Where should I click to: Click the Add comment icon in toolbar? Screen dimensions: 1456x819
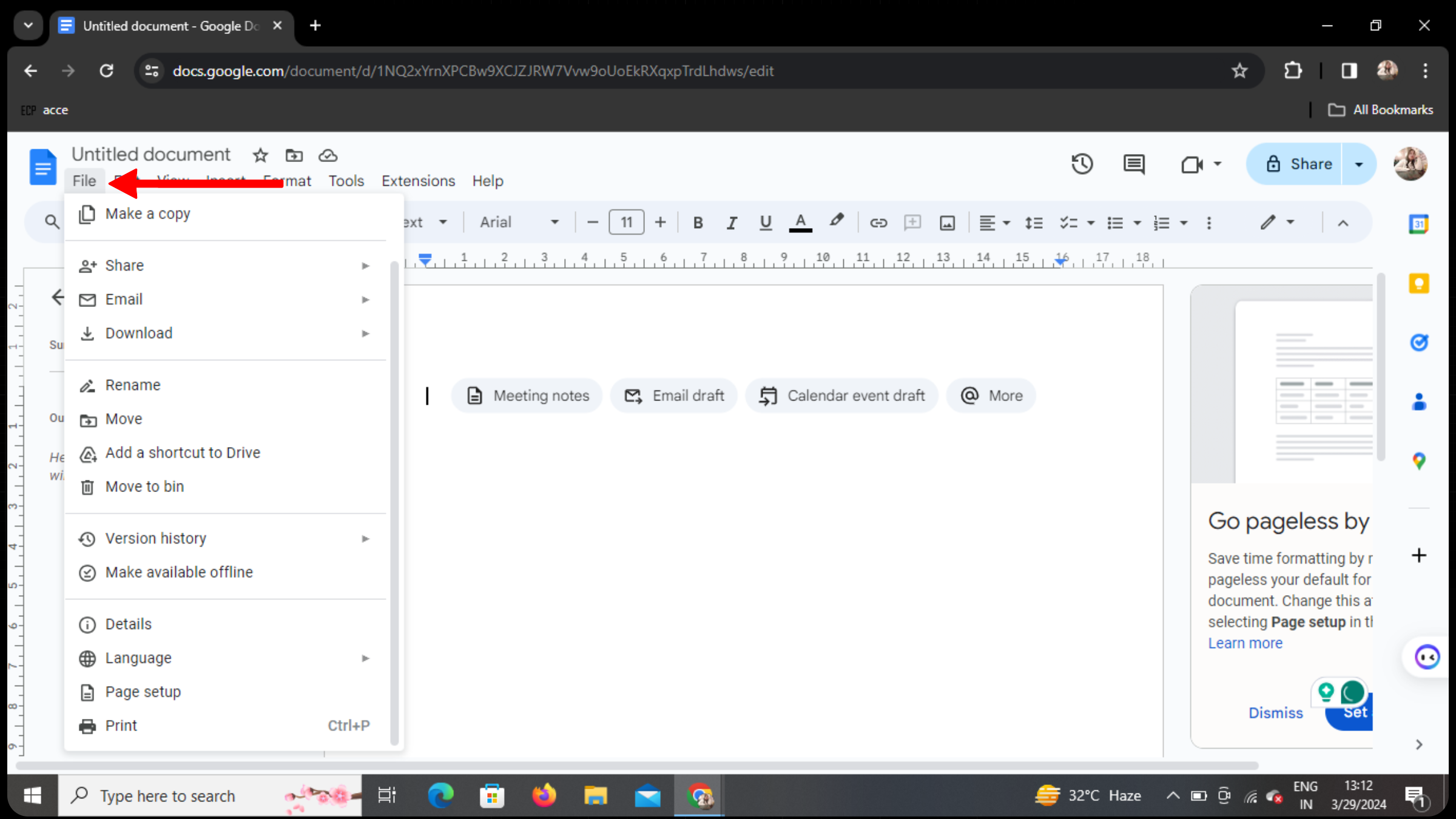(912, 223)
